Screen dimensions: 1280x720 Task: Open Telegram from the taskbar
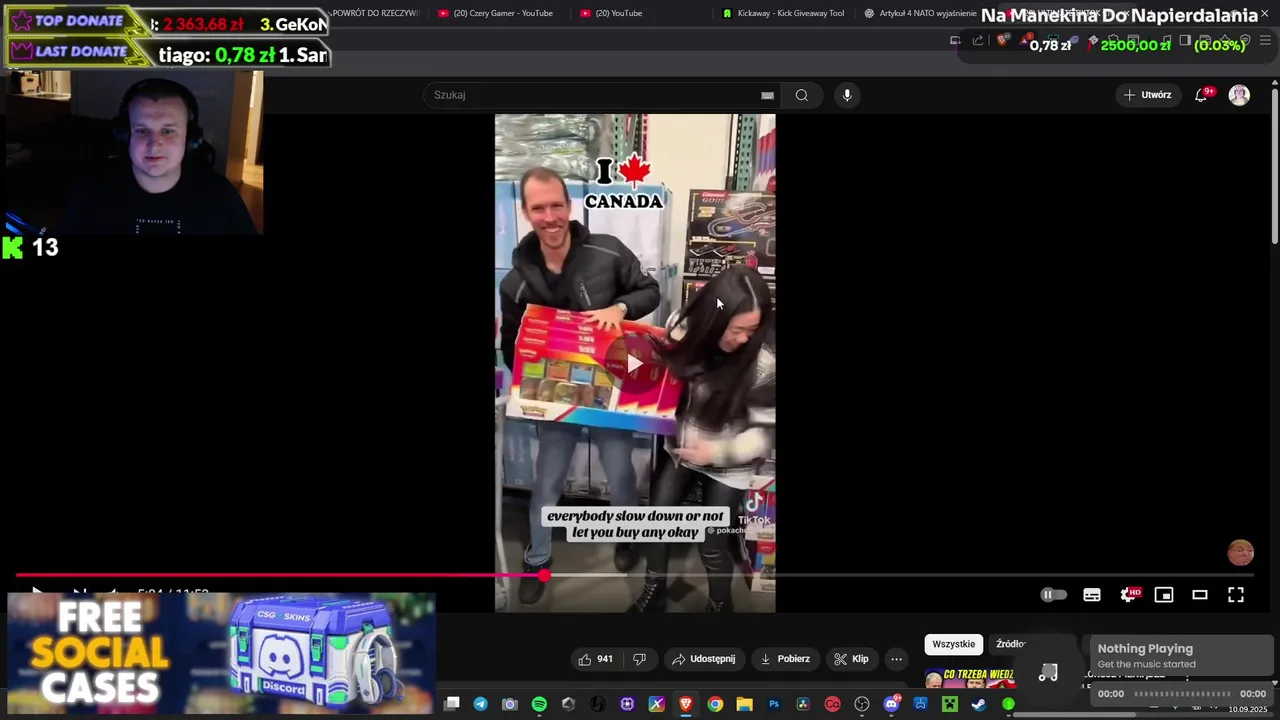click(481, 704)
